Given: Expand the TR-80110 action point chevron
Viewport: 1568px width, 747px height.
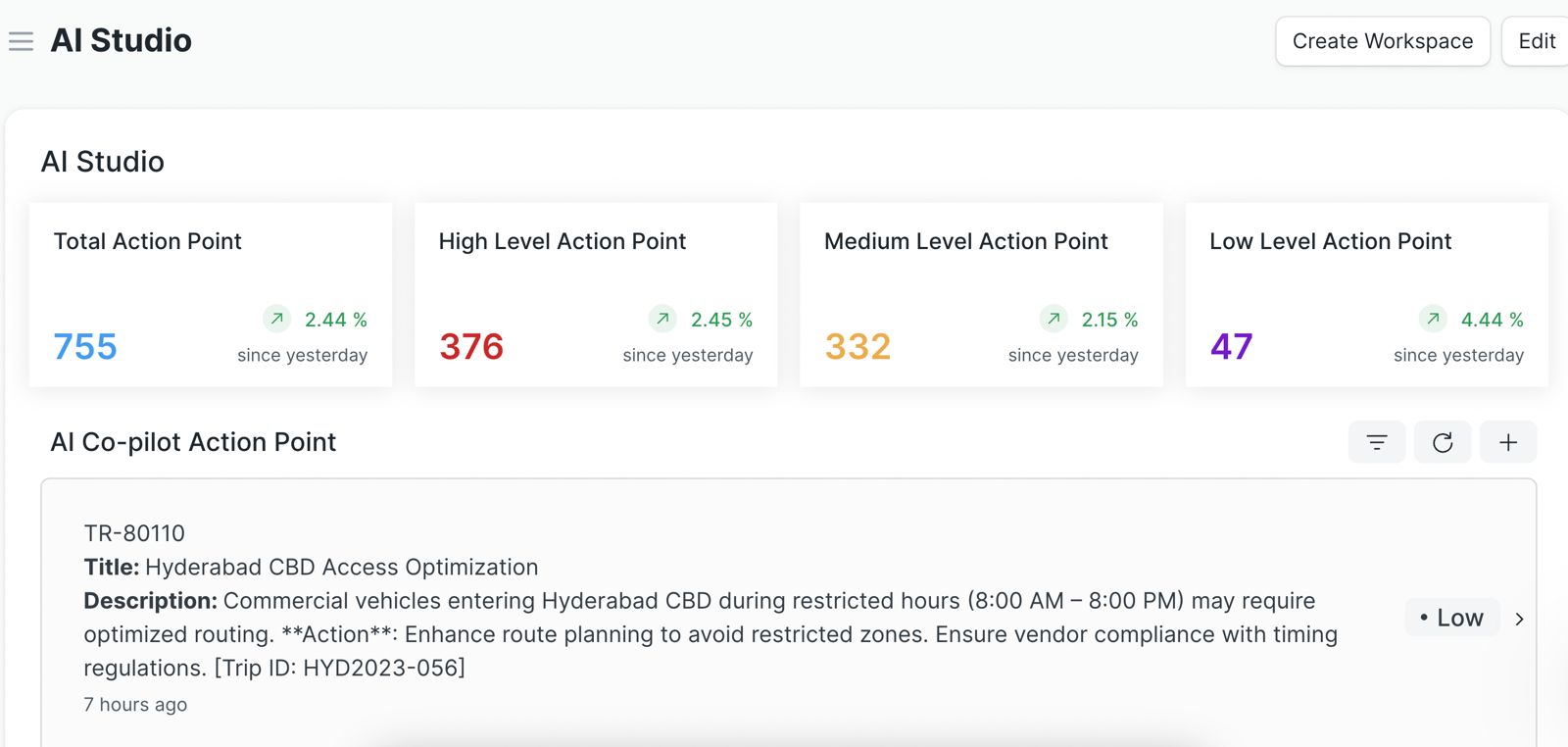Looking at the screenshot, I should pos(1519,619).
